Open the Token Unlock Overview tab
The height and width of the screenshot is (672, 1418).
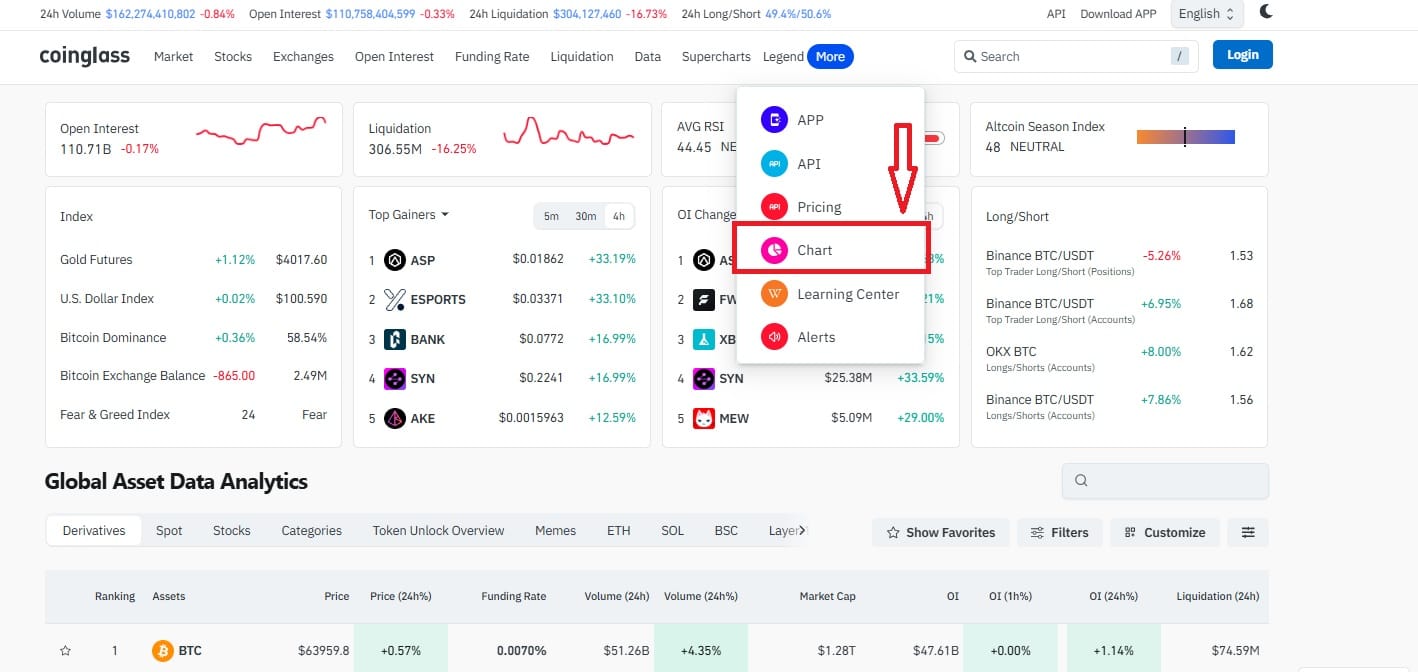click(x=438, y=531)
